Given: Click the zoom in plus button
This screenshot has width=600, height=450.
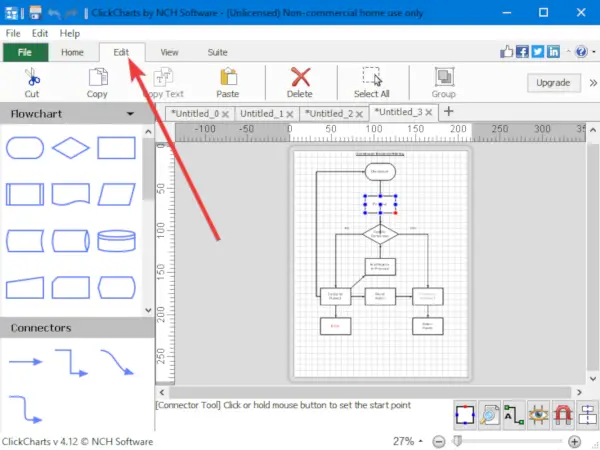Looking at the screenshot, I should [574, 442].
